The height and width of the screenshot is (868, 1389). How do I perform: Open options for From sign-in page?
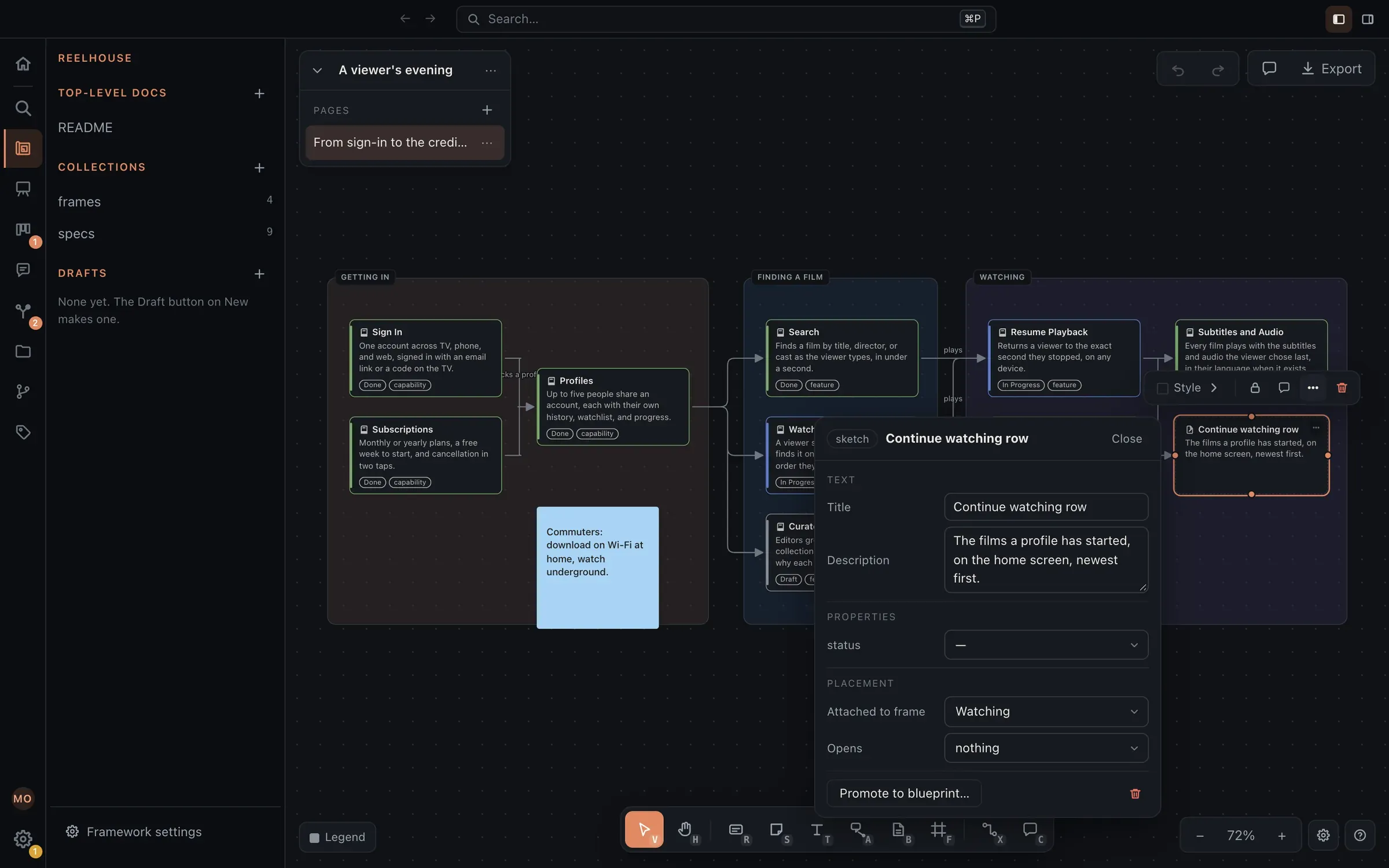point(487,143)
